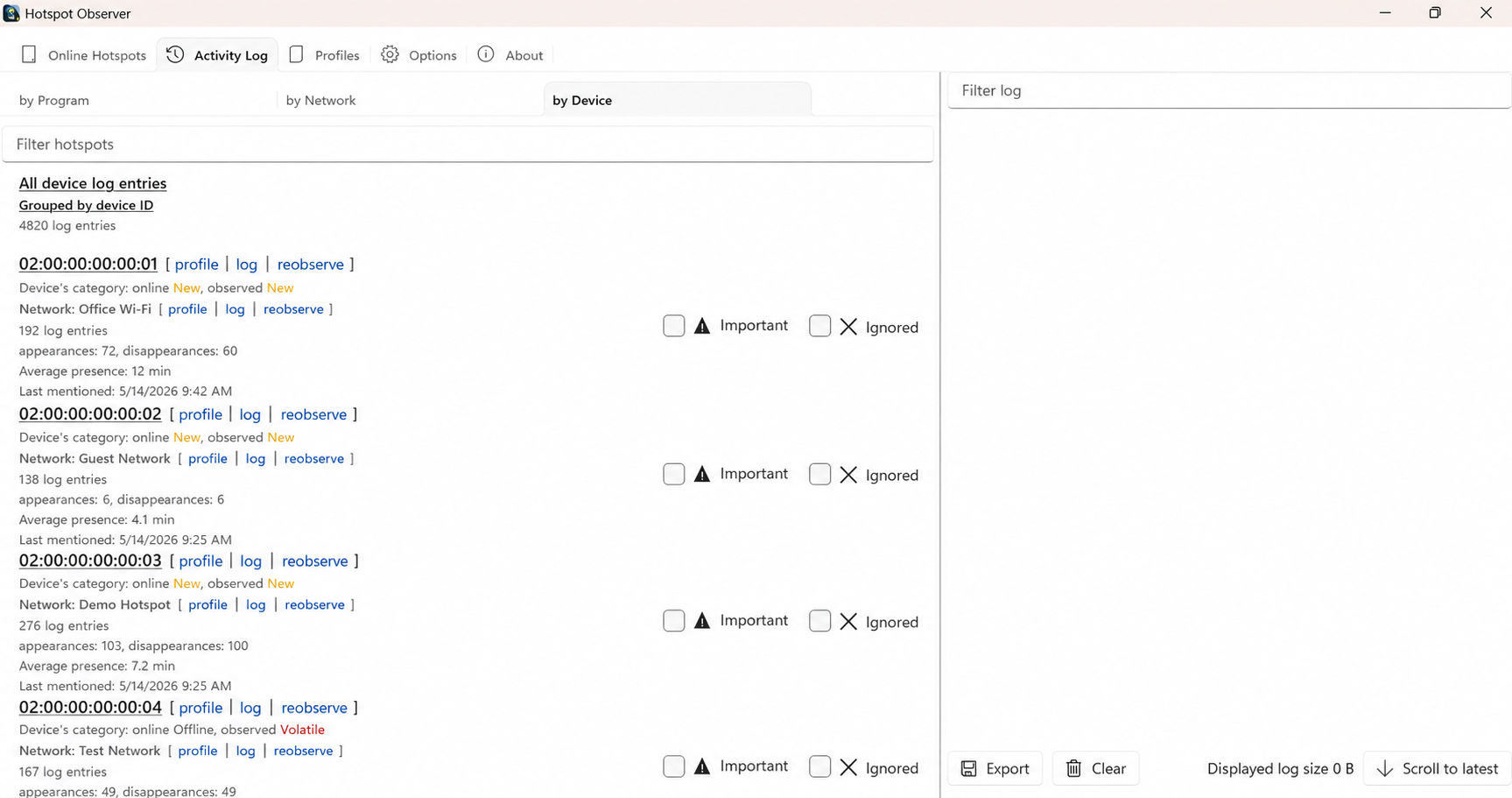The image size is (1512, 798).
Task: Click "Last mentioned: 5/14/2026 9:42 AM" text
Action: point(126,392)
